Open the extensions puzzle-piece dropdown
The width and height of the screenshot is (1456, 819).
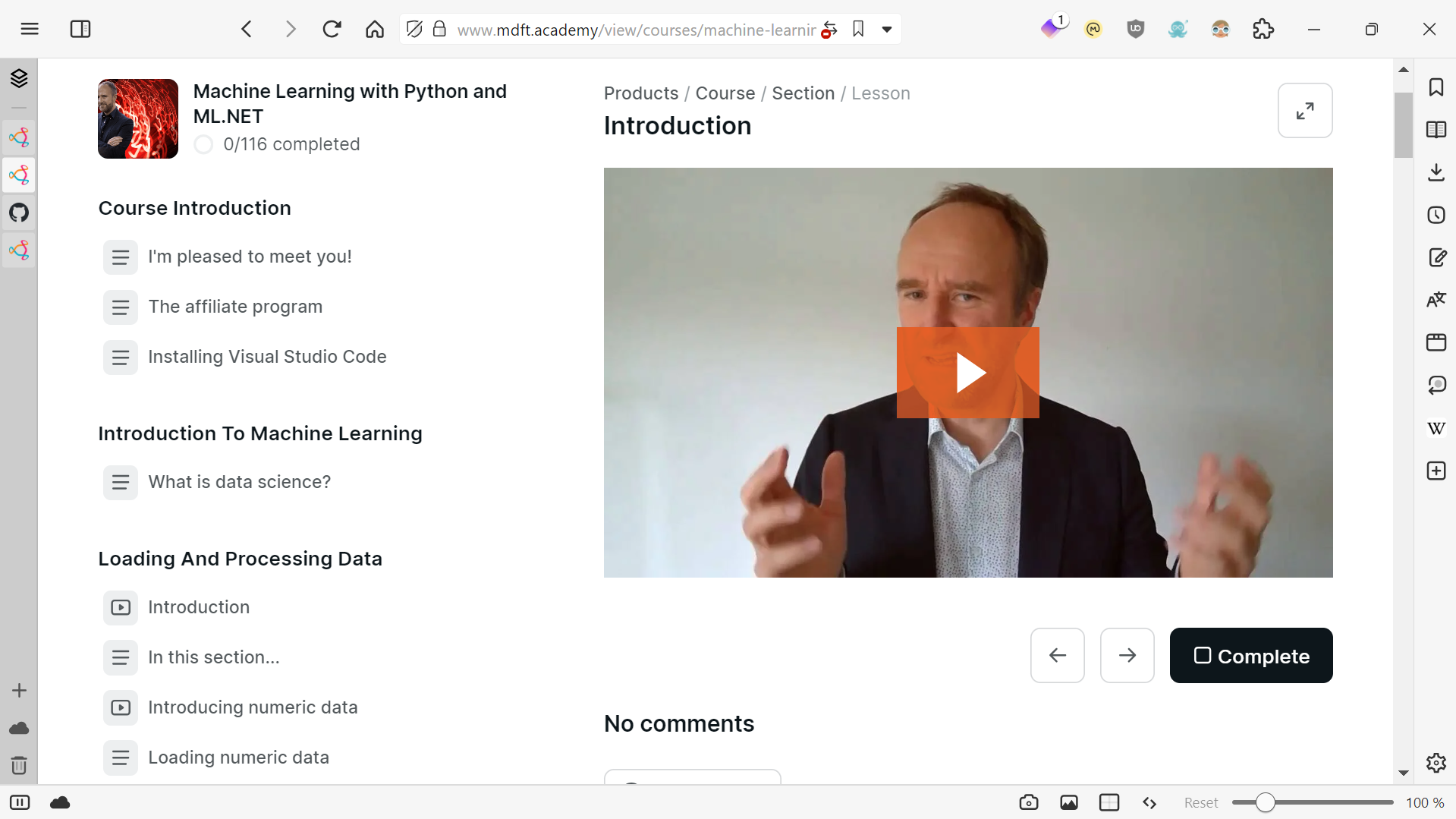pos(1264,29)
